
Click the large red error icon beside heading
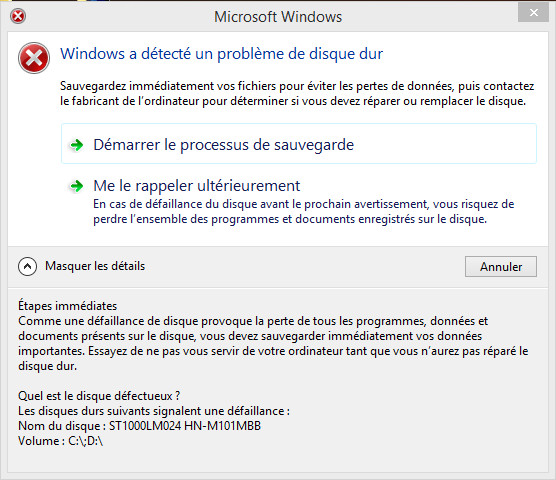[x=34, y=58]
